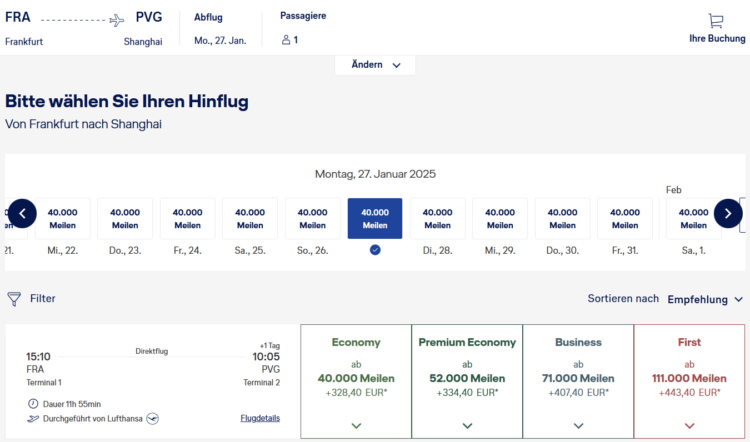This screenshot has width=750, height=442.
Task: Click the clock icon next to Dauer
Action: tap(33, 404)
